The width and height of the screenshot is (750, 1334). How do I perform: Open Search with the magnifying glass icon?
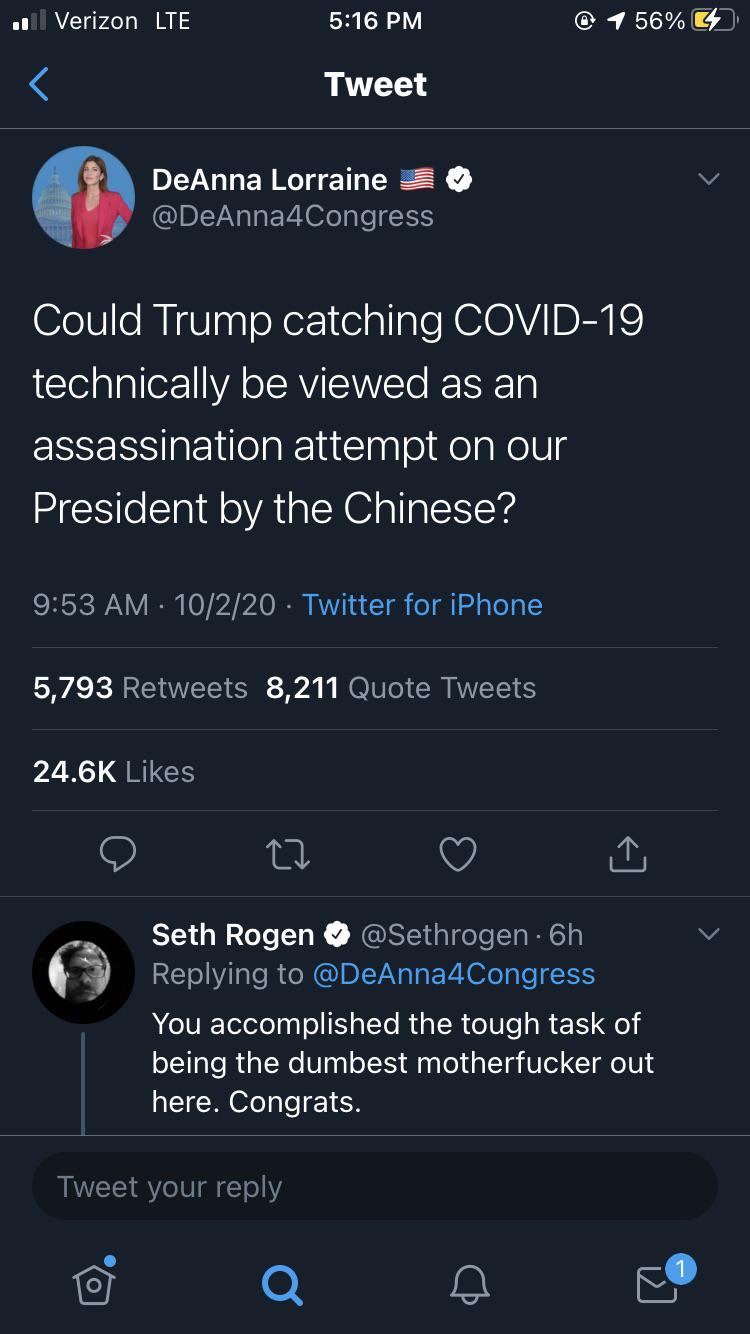pos(282,1287)
